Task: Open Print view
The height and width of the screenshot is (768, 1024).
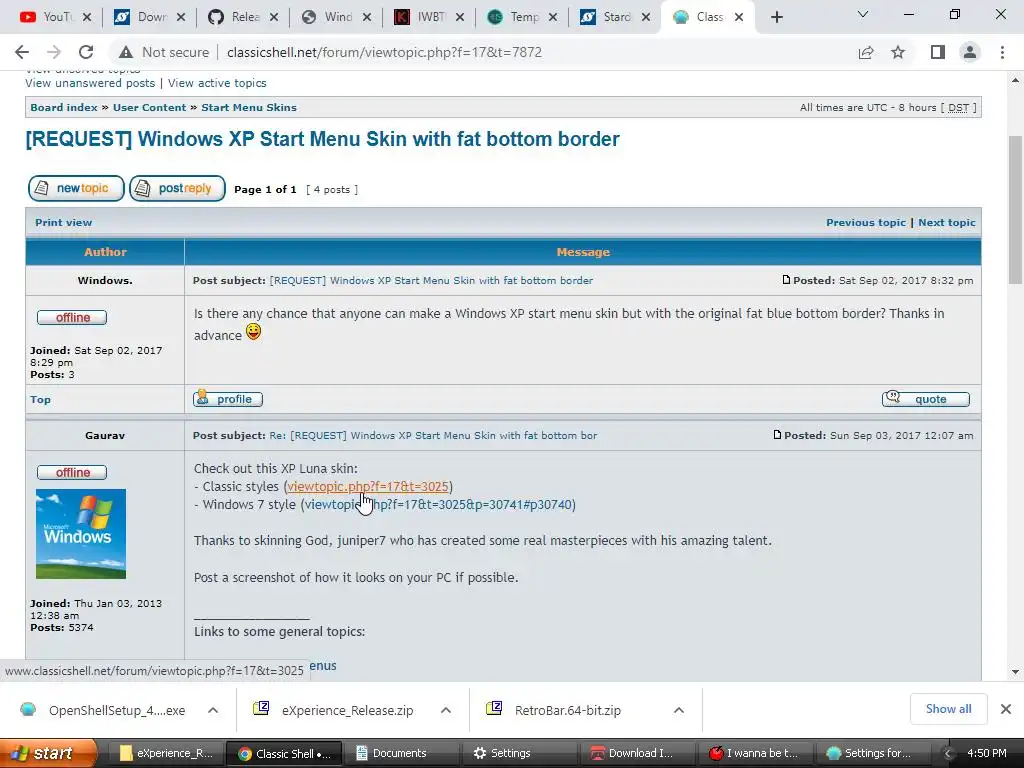Action: coord(63,222)
